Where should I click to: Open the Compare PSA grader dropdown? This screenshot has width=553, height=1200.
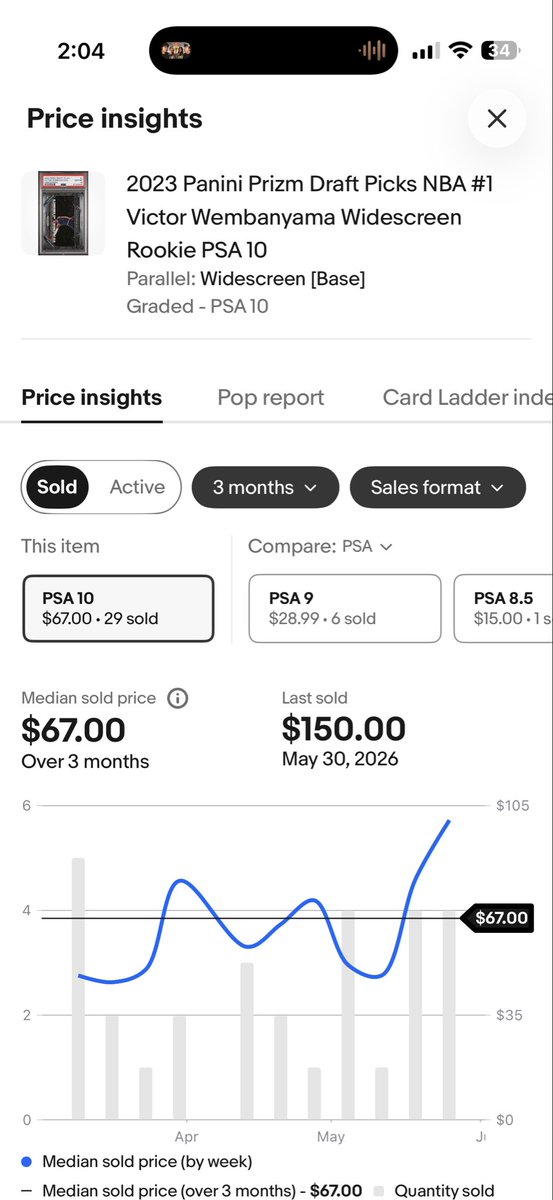[x=320, y=546]
